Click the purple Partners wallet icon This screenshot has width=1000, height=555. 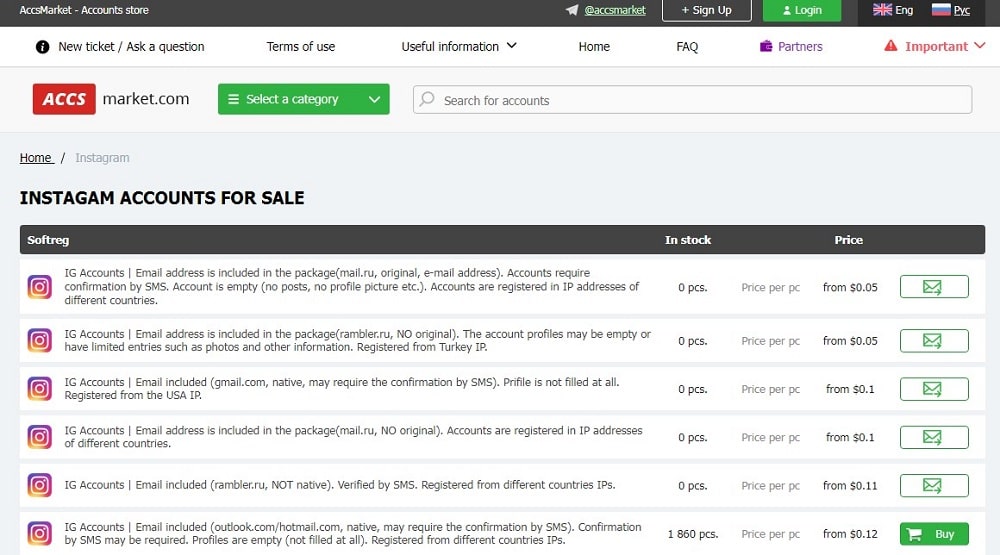pos(766,46)
